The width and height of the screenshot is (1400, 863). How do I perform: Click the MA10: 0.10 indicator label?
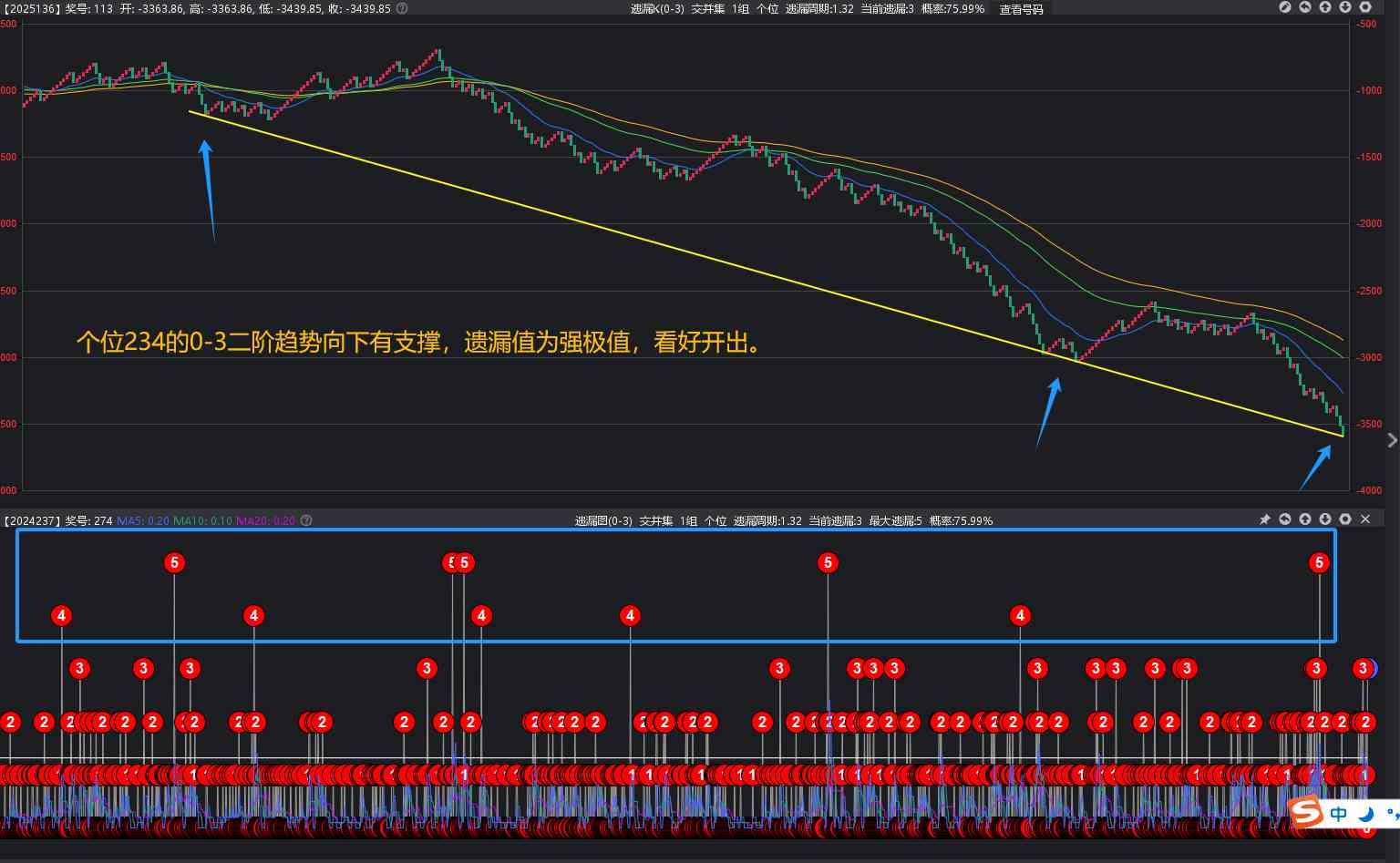click(x=202, y=520)
